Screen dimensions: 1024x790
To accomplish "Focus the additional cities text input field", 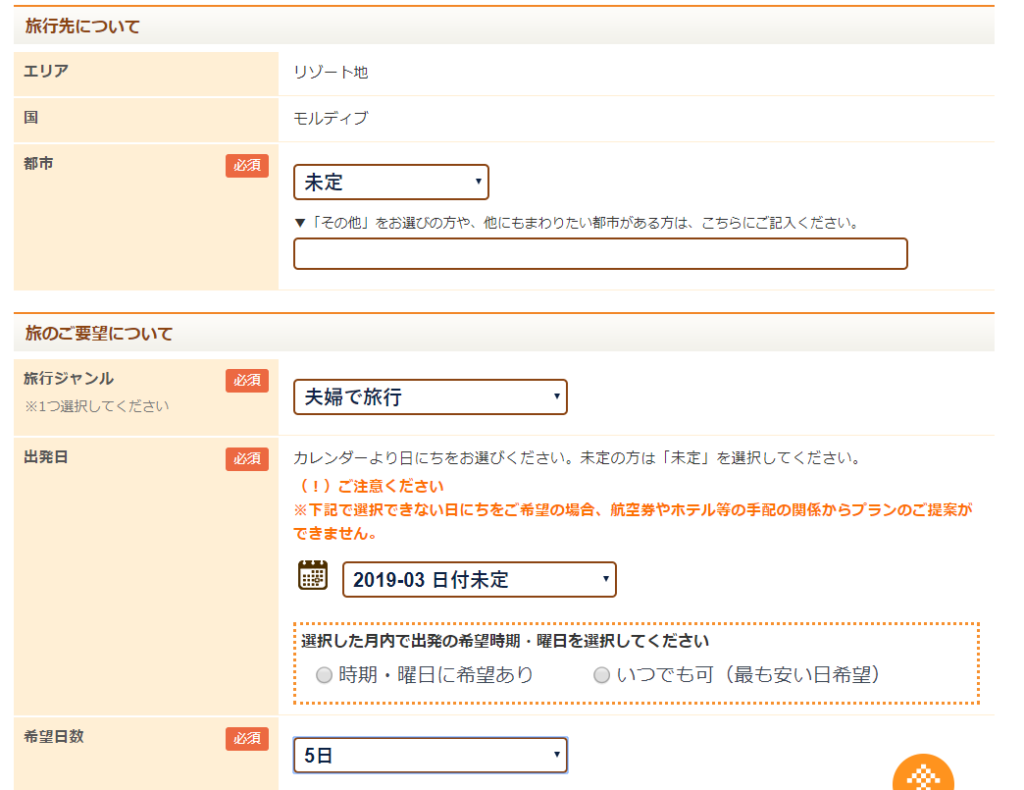I will tap(600, 254).
